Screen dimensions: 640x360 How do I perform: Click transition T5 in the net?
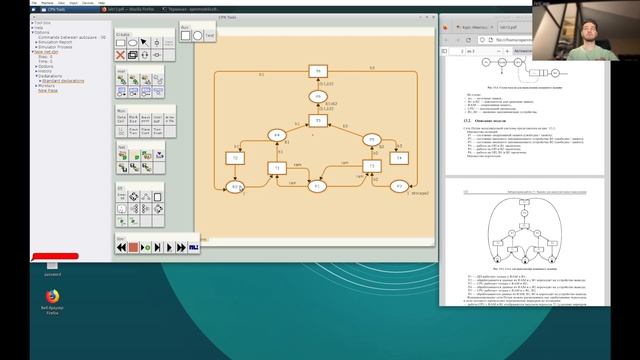point(318,120)
